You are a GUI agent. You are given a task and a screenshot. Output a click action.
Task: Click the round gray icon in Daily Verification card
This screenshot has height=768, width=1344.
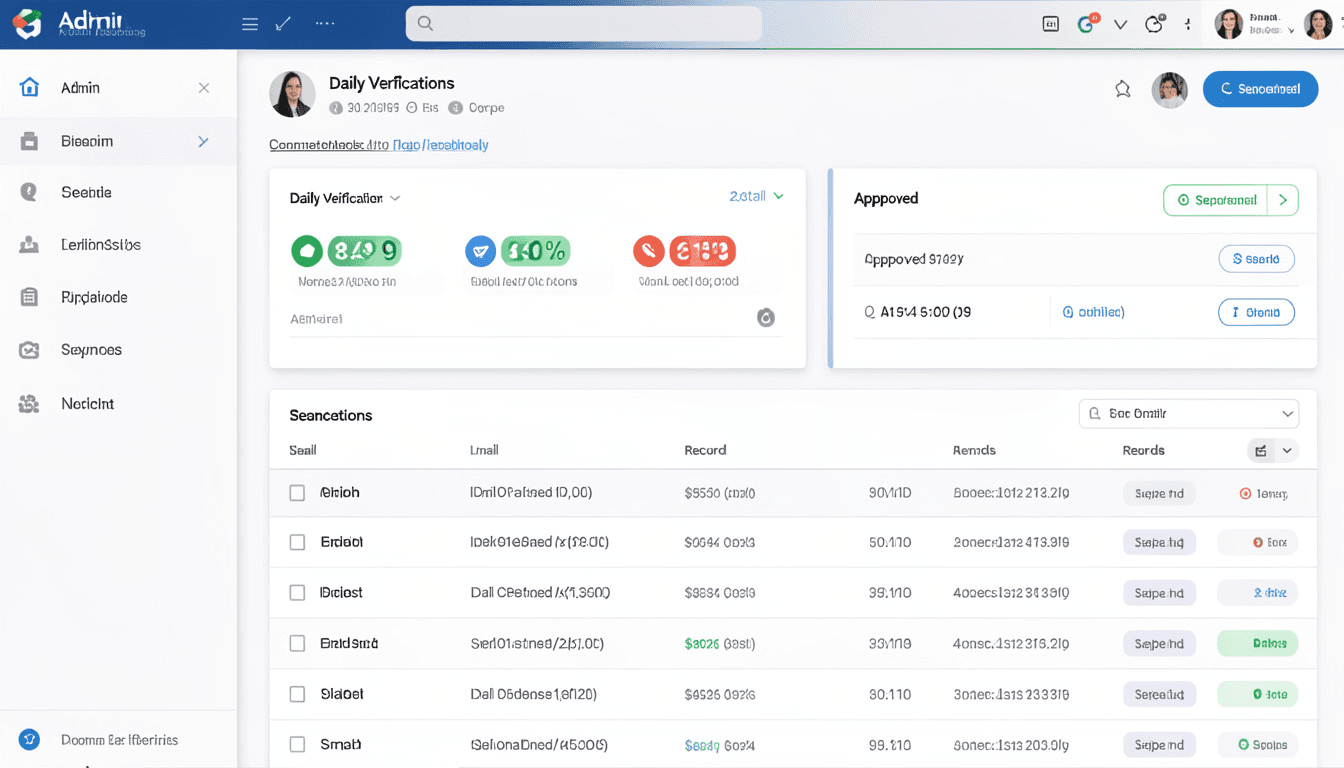[x=766, y=318]
